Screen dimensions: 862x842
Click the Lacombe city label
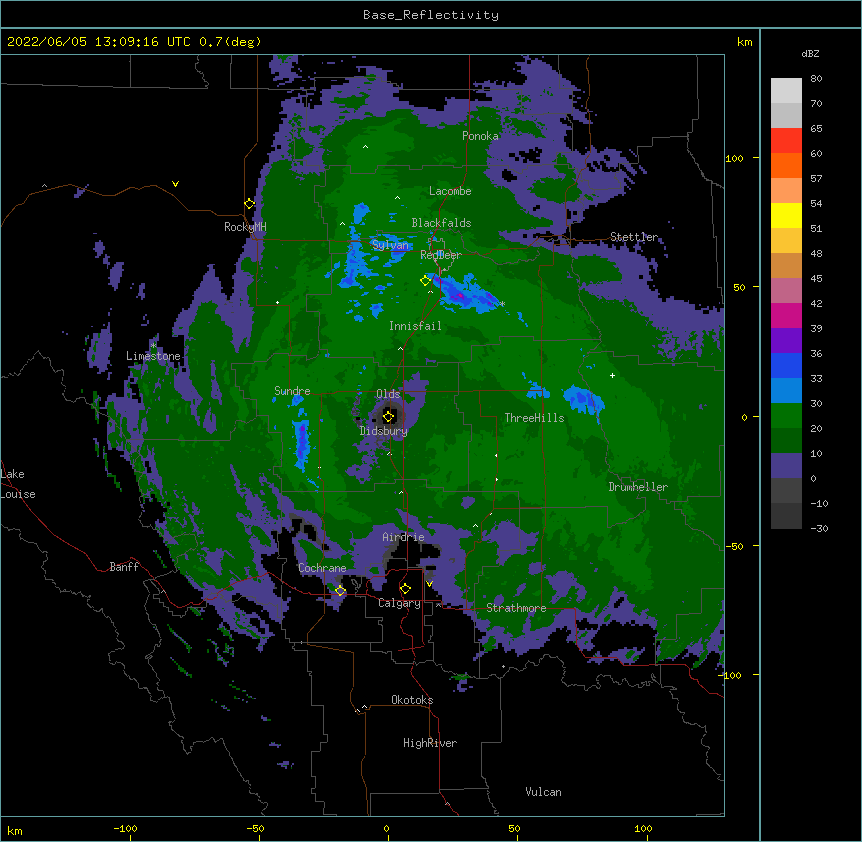tap(450, 191)
